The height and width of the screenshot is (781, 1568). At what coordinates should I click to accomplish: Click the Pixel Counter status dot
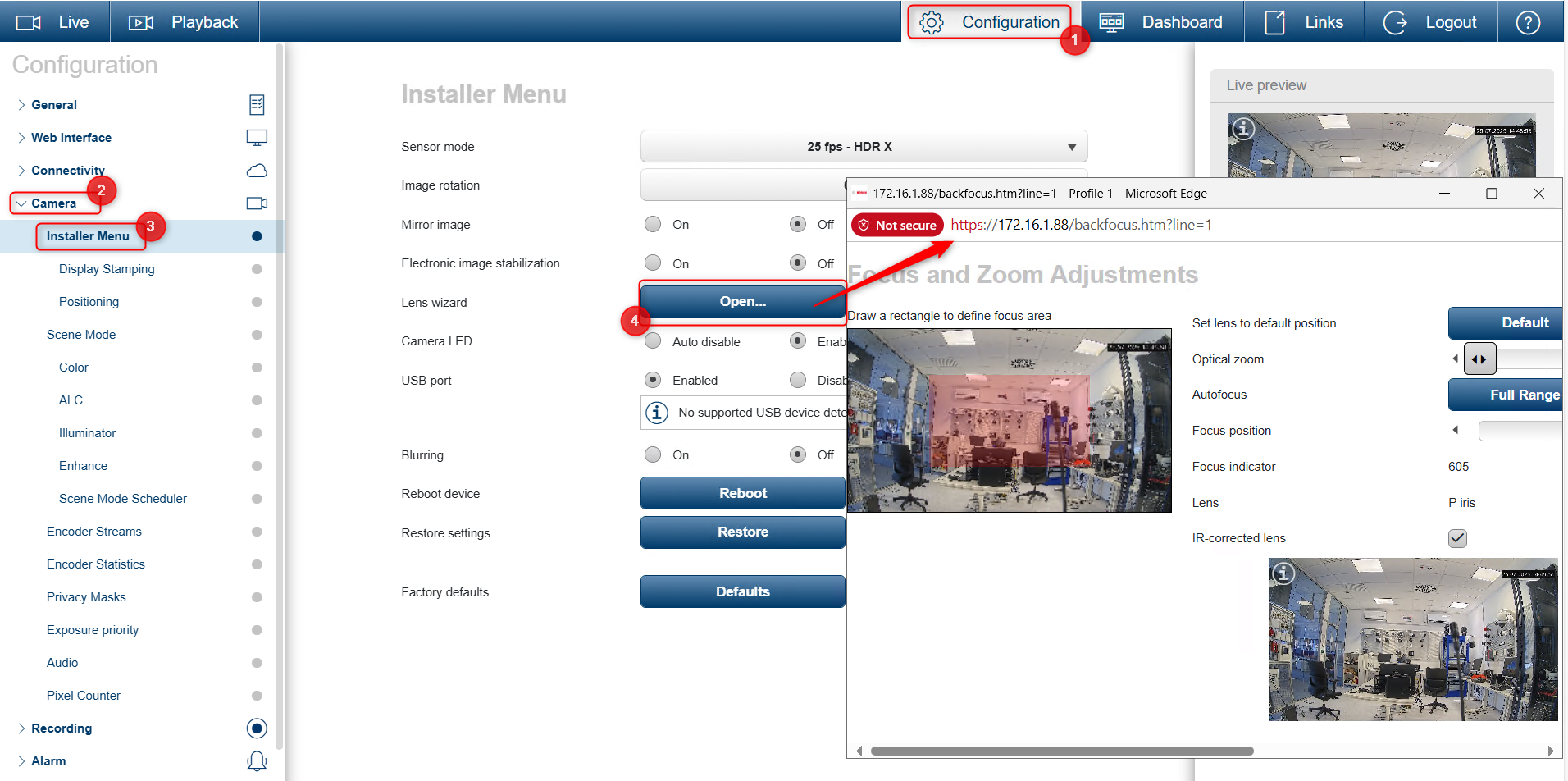257,696
